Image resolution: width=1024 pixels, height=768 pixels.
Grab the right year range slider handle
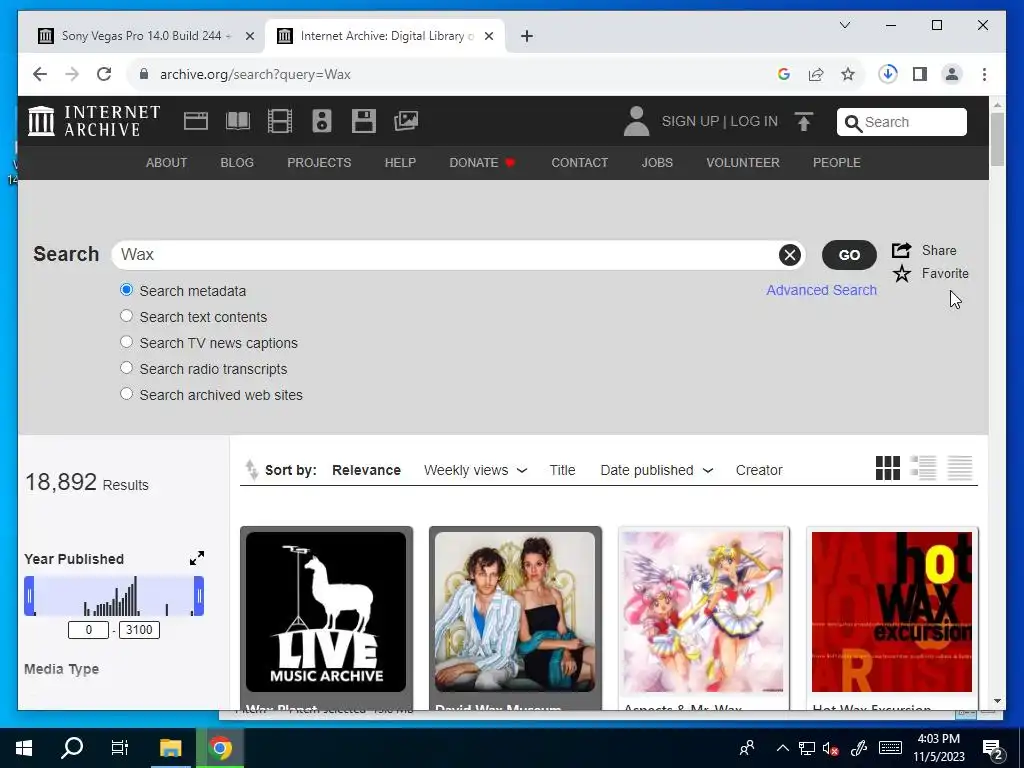[x=199, y=596]
